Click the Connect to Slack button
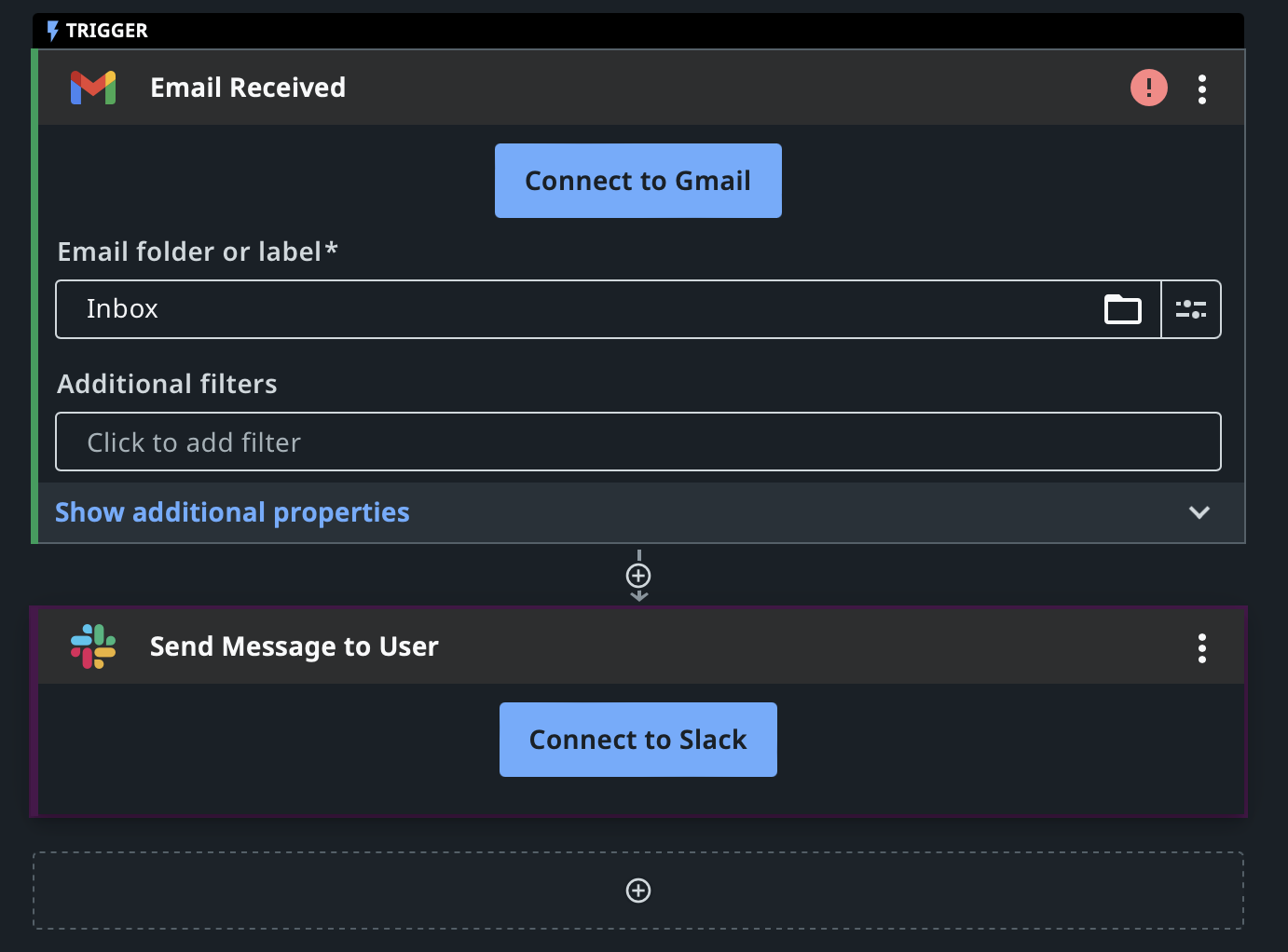Screen dimensions: 1288x952 tap(638, 740)
